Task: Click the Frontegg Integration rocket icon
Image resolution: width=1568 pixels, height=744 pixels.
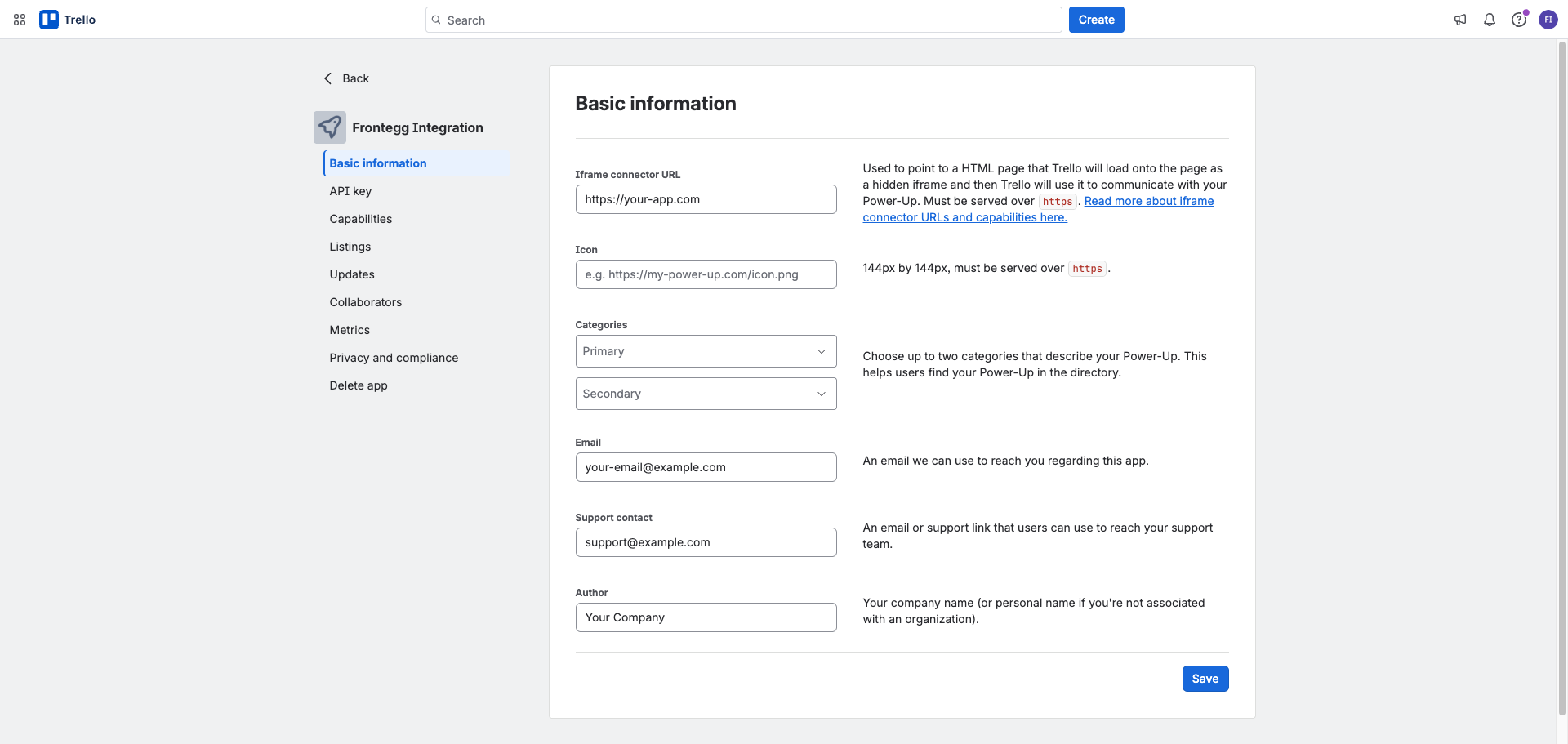Action: (x=330, y=127)
